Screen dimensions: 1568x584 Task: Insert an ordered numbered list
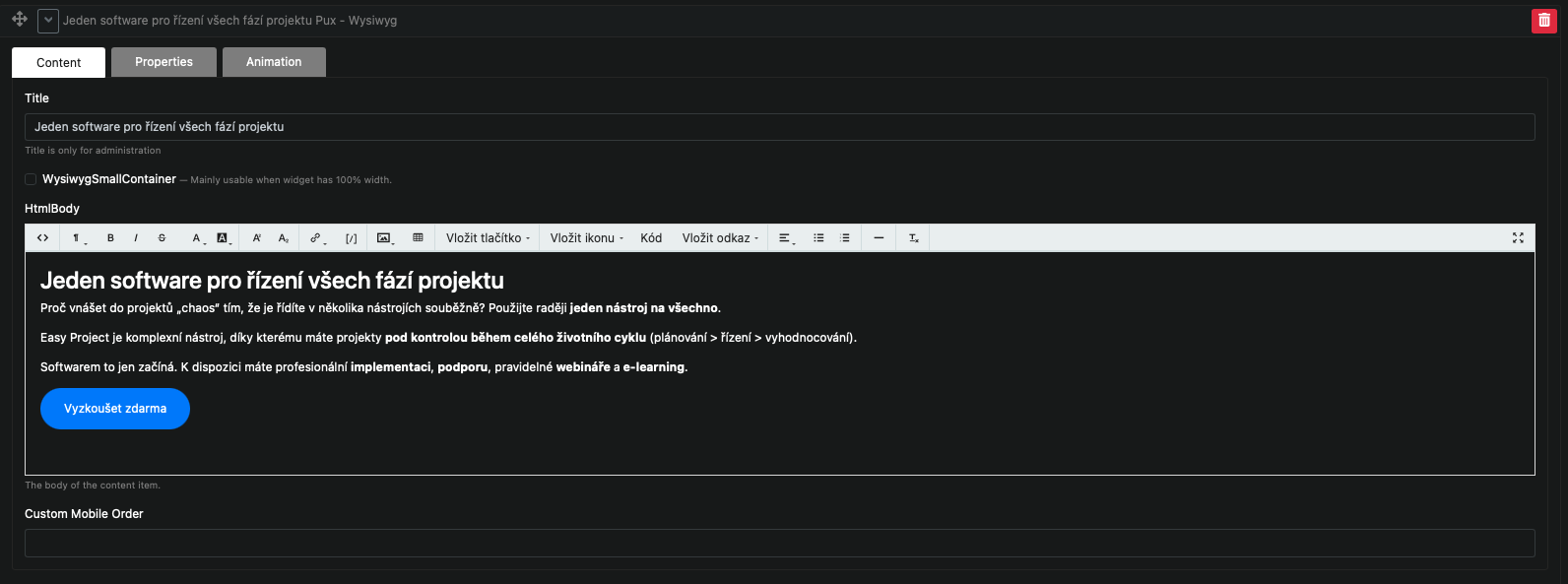click(x=845, y=238)
